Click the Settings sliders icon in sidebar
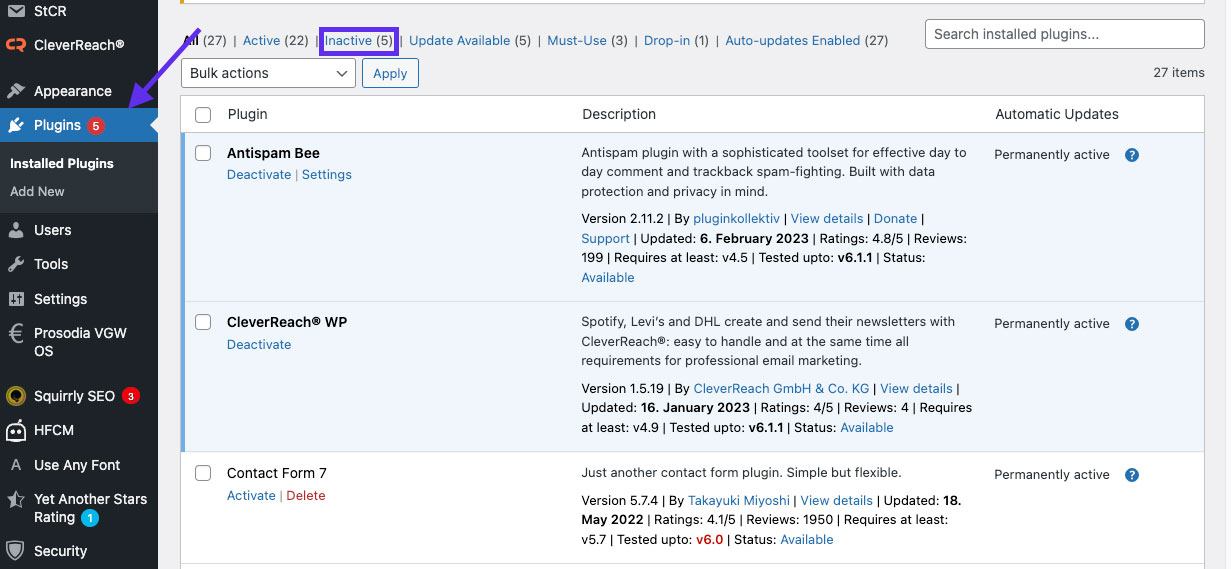1231x569 pixels. pos(15,299)
